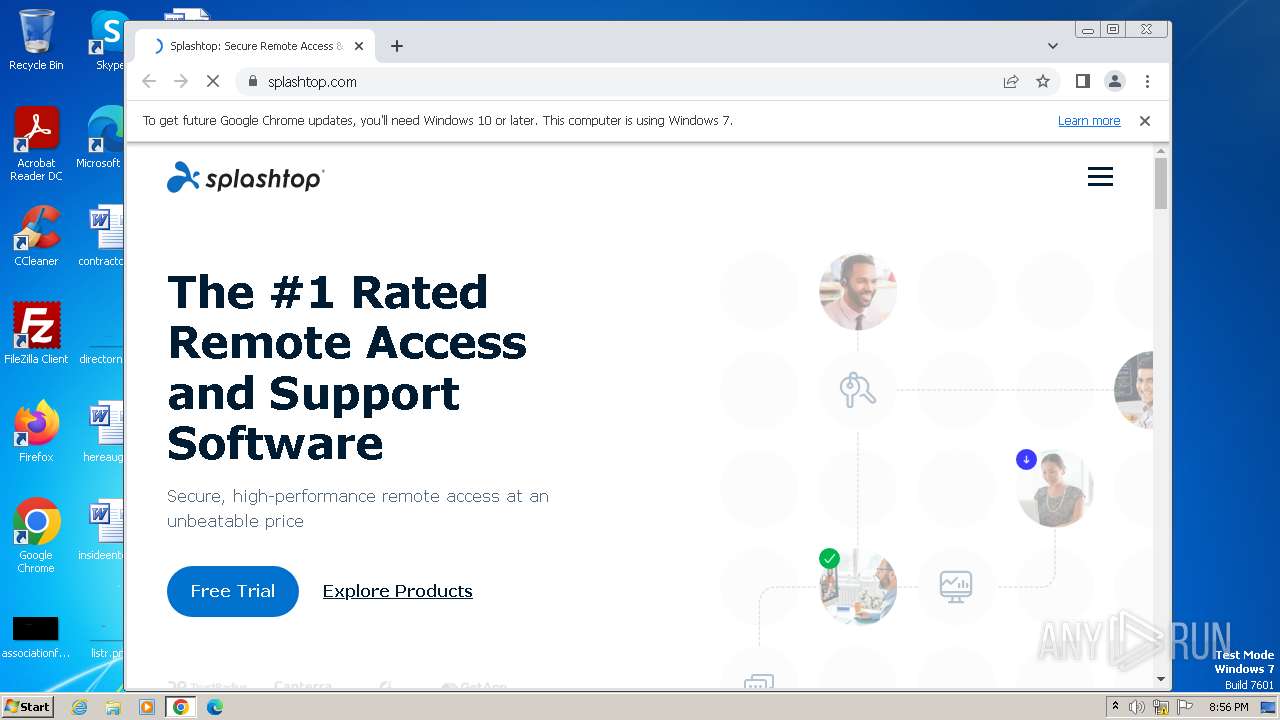Open a new tab with the plus button
1280x720 pixels.
pos(397,46)
